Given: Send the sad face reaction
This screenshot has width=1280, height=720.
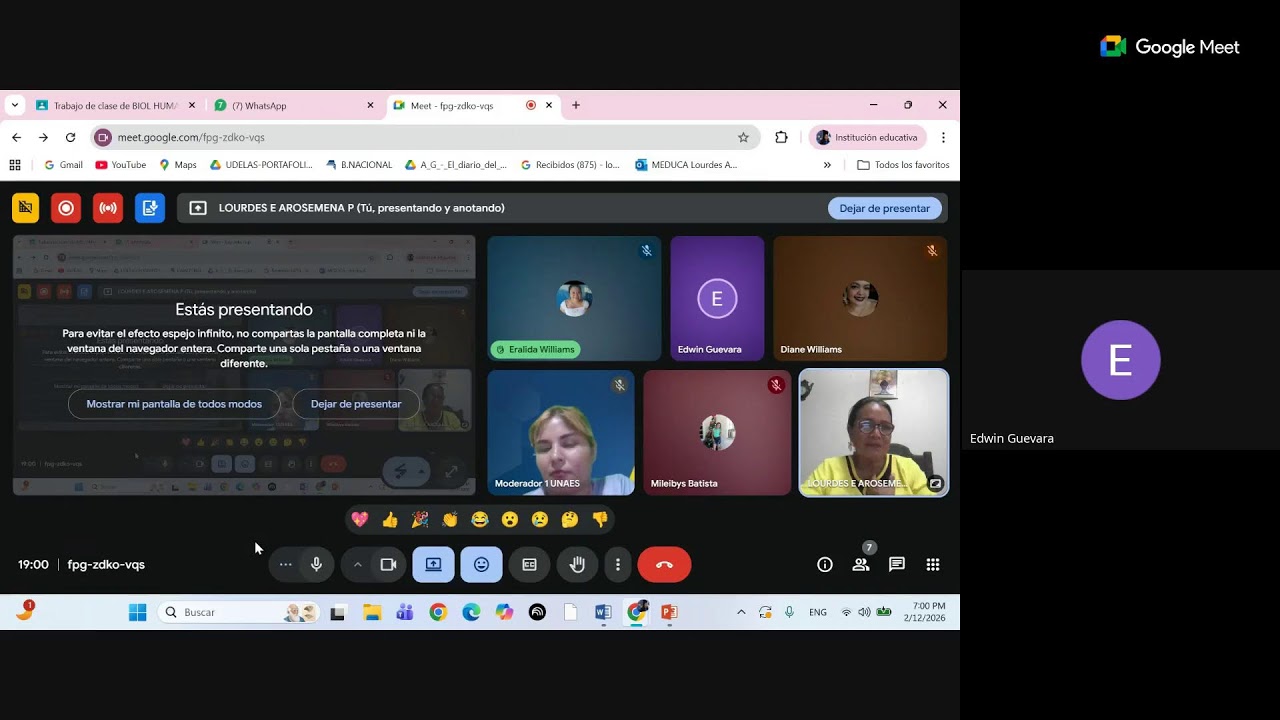Looking at the screenshot, I should (x=540, y=519).
